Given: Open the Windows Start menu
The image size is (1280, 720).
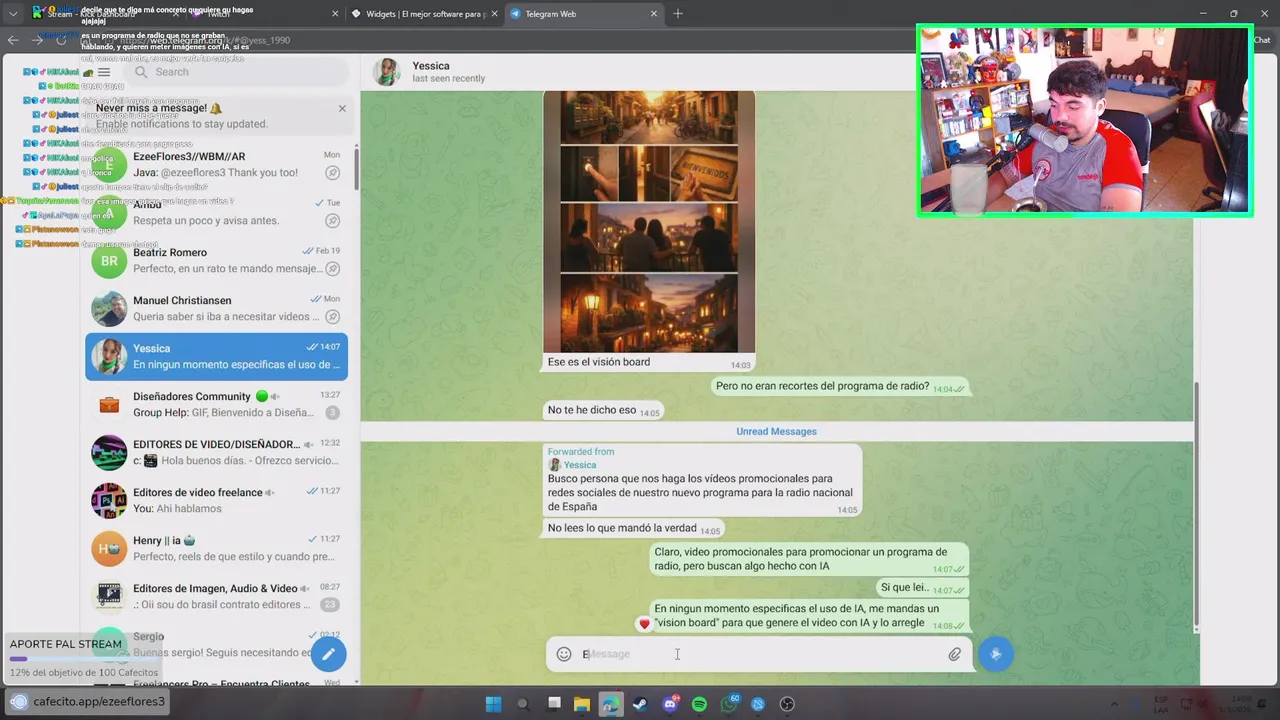Looking at the screenshot, I should click(x=493, y=704).
